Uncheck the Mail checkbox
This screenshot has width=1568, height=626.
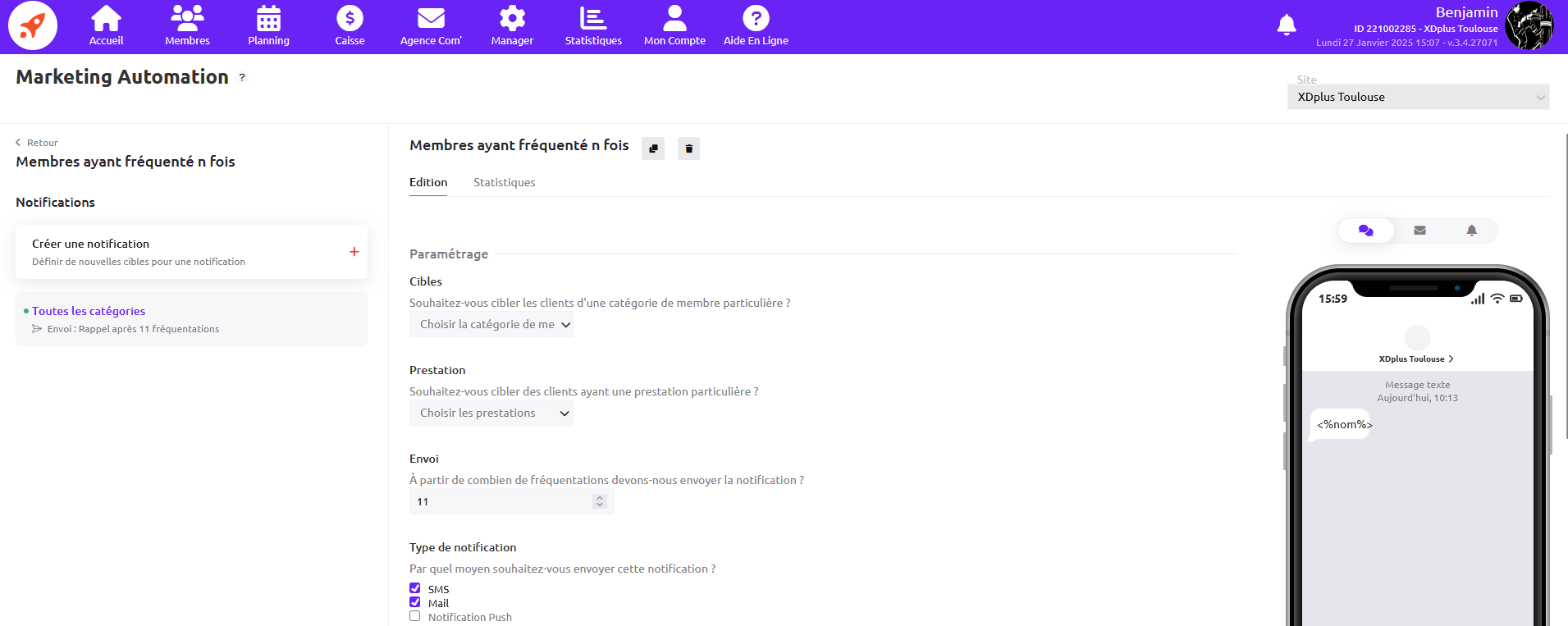[415, 602]
